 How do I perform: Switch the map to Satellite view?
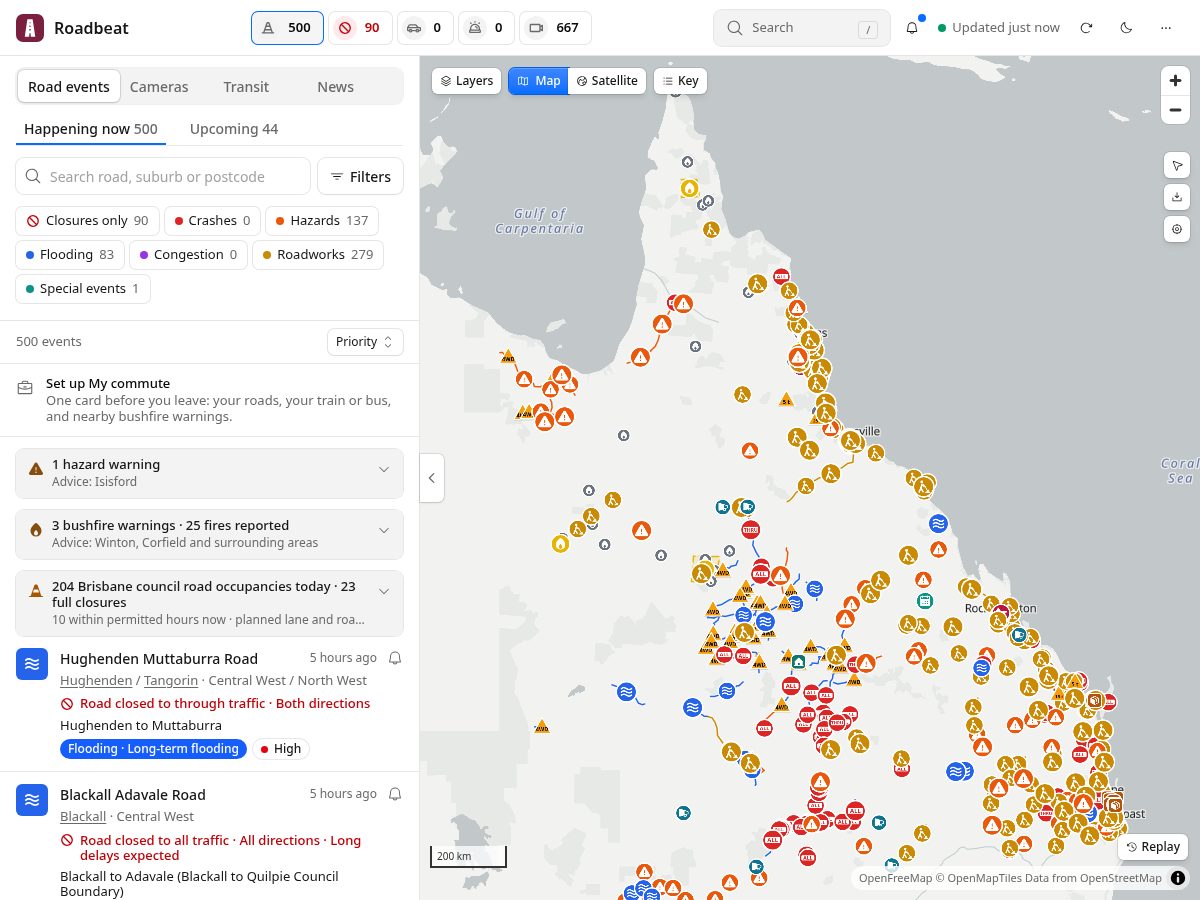607,81
